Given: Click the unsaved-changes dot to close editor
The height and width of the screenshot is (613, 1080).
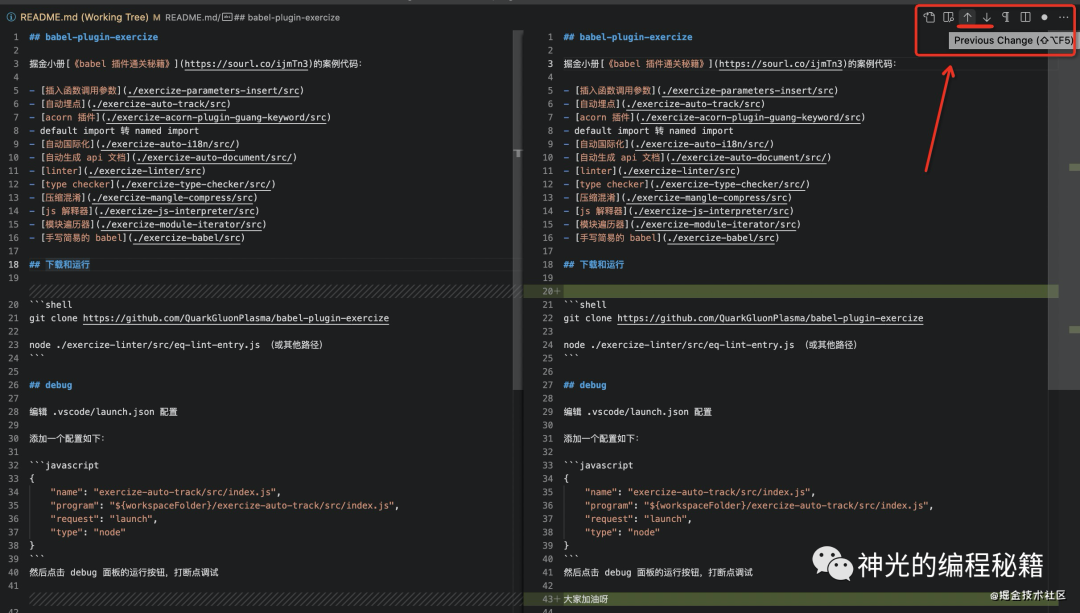Looking at the screenshot, I should click(1044, 17).
